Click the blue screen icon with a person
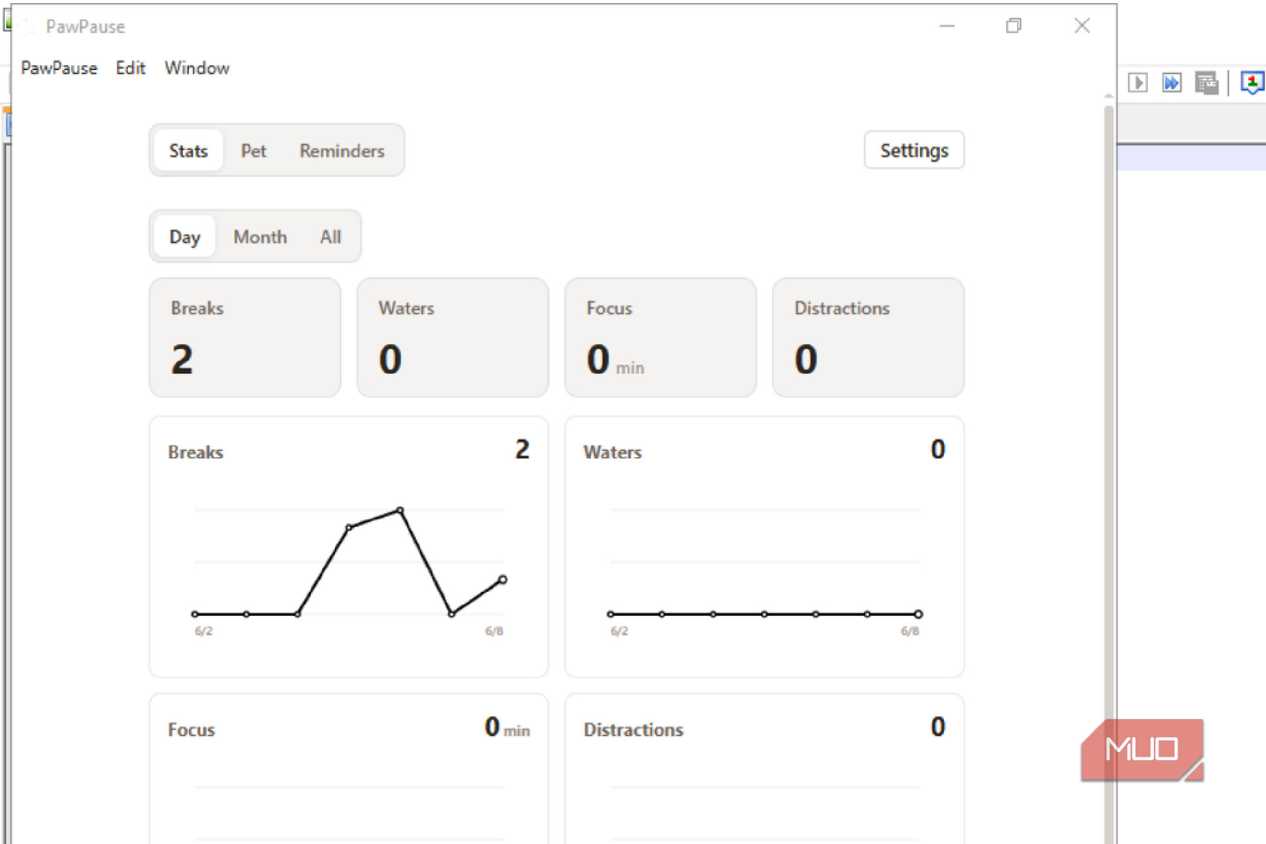Viewport: 1266px width, 844px height. pyautogui.click(x=1253, y=82)
